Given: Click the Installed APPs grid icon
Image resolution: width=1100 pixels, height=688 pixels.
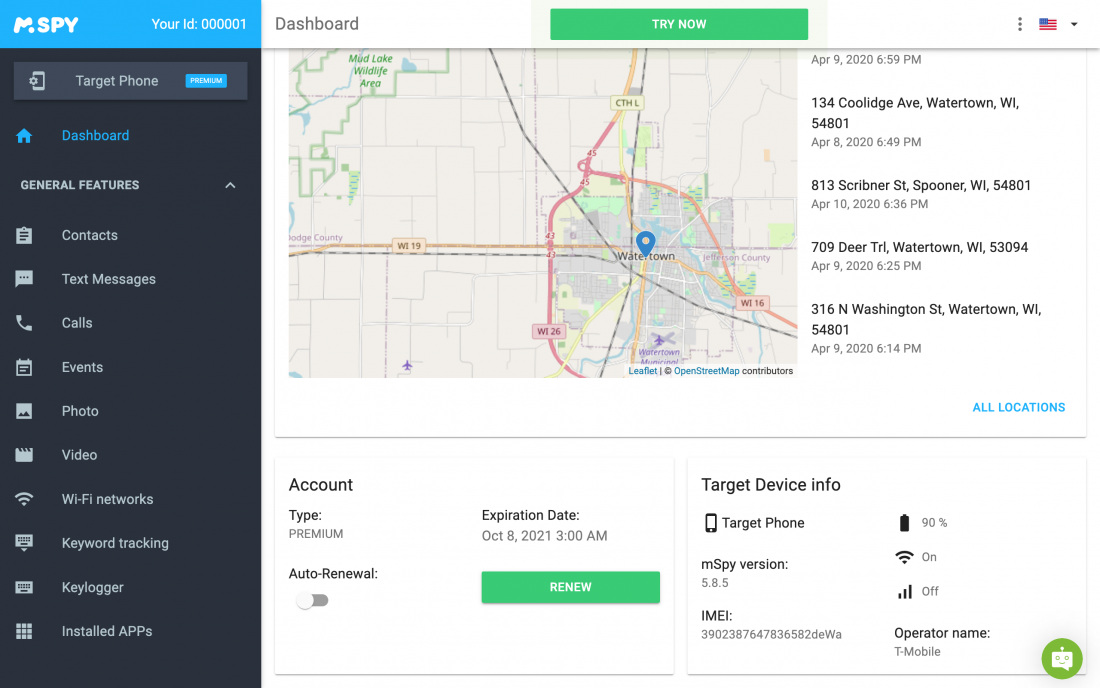Looking at the screenshot, I should [x=24, y=631].
